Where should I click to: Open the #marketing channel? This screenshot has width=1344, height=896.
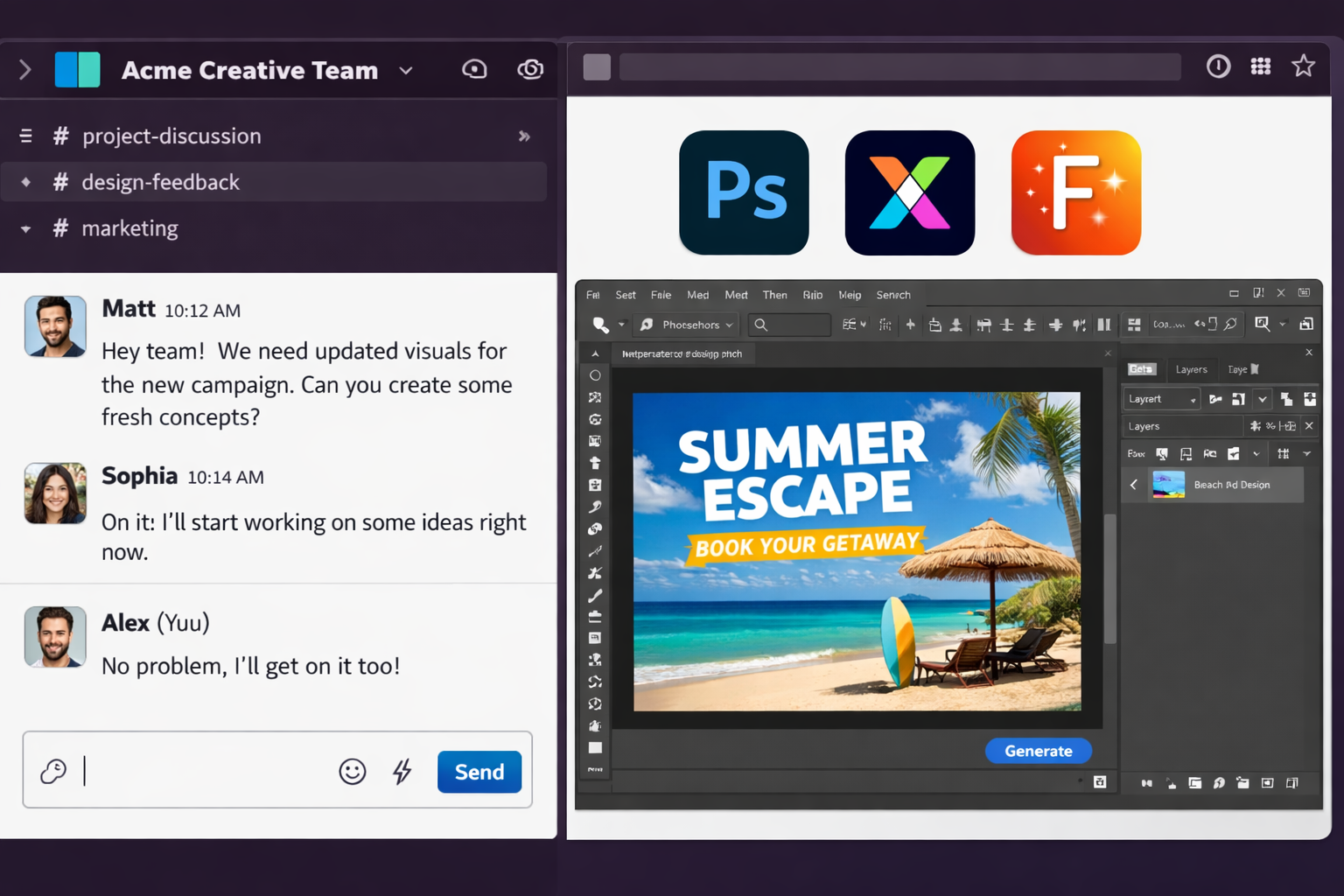coord(274,228)
